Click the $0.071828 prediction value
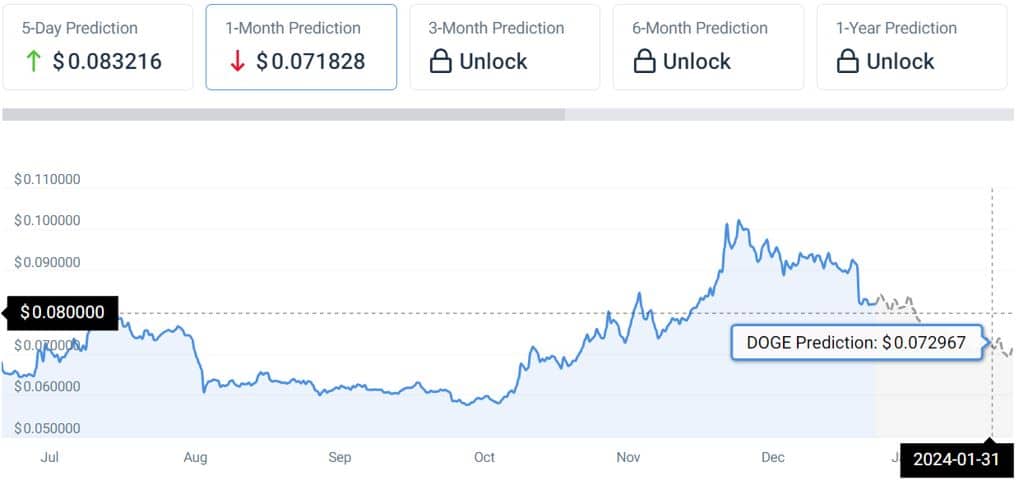The image size is (1020, 493). pyautogui.click(x=311, y=62)
